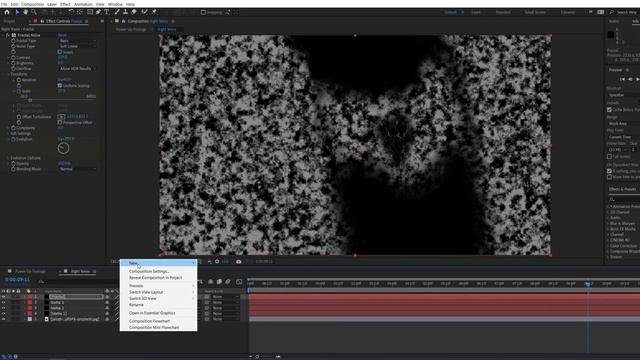Viewport: 640px width, 360px height.
Task: Open the Effect menu in menu bar
Action: [65, 4]
